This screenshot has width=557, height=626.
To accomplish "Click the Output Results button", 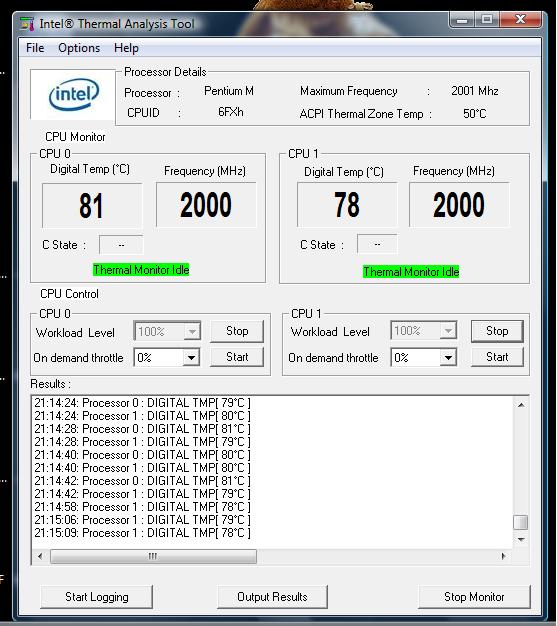I will [272, 597].
